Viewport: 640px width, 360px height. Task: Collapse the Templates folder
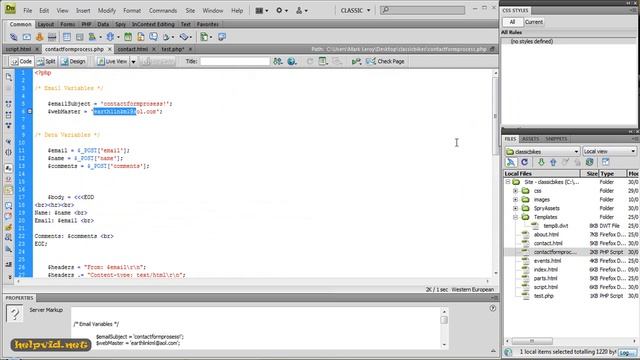[515, 217]
